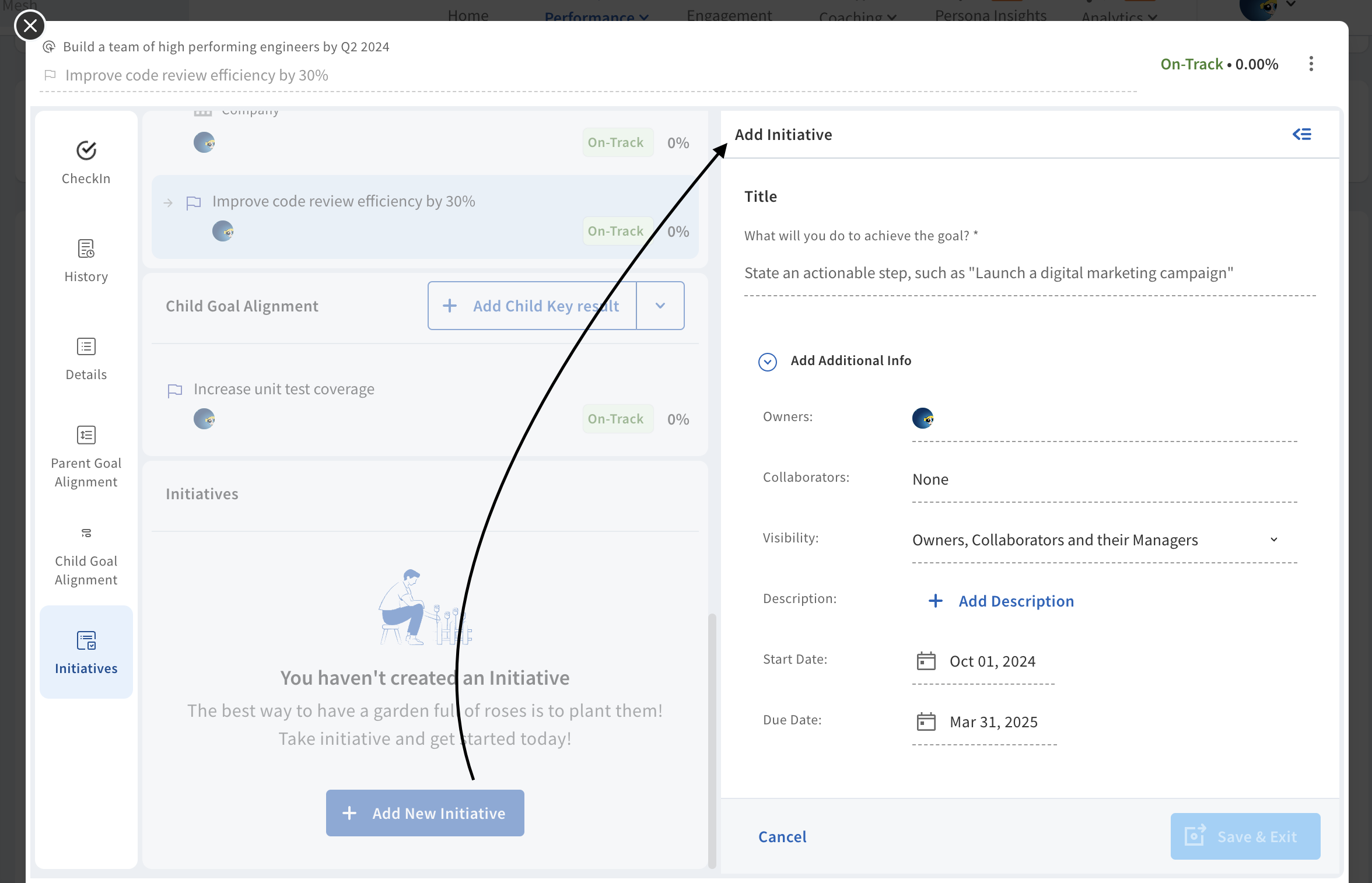Collapse the Add Initiative panel icon
Screen dimensions: 1372x883
tap(1302, 135)
